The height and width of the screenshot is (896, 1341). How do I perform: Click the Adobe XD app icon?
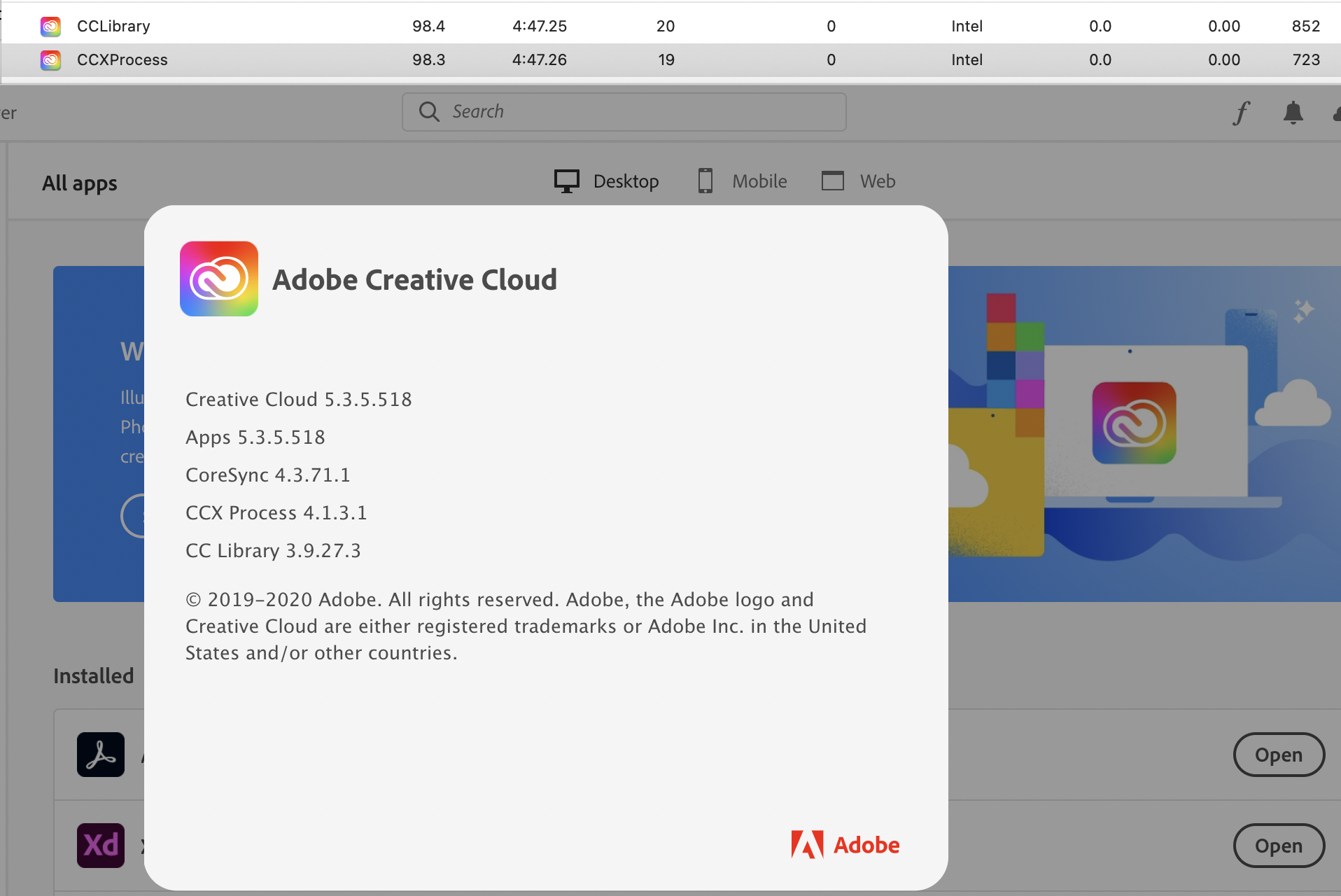point(100,846)
